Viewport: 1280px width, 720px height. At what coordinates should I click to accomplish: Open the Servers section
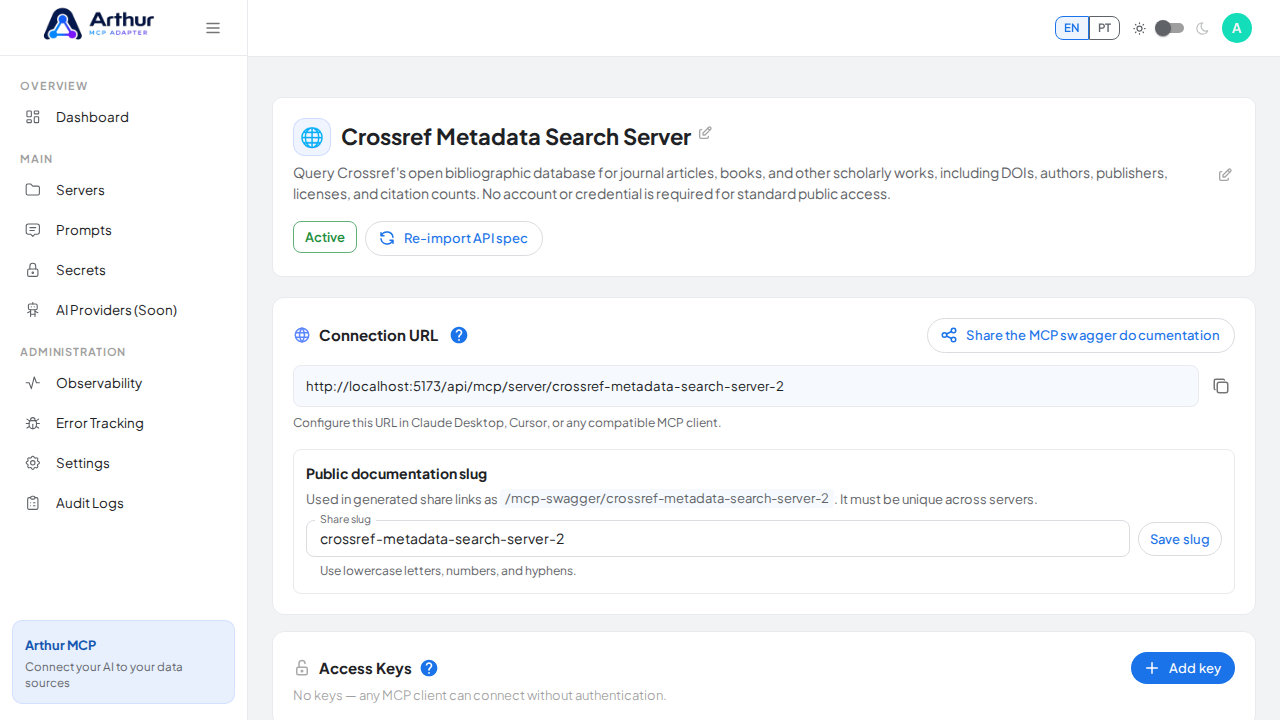point(124,190)
